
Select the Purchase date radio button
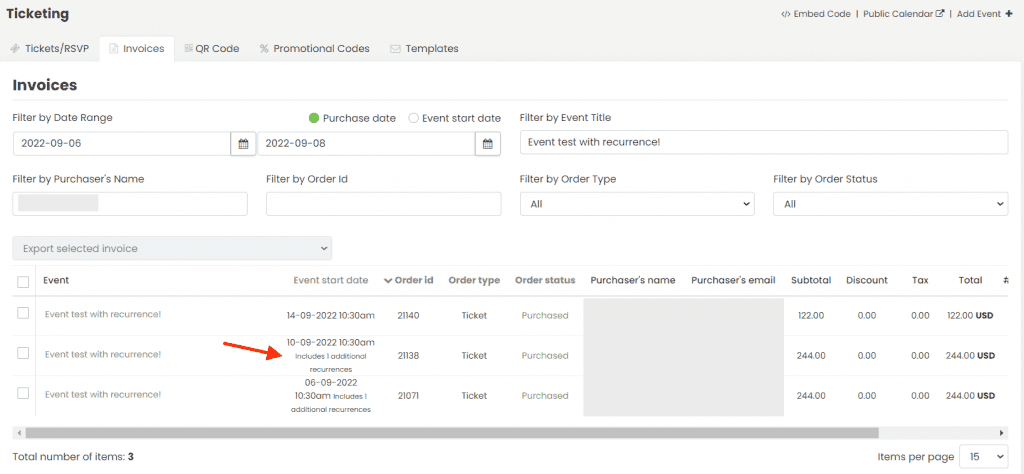coord(314,118)
